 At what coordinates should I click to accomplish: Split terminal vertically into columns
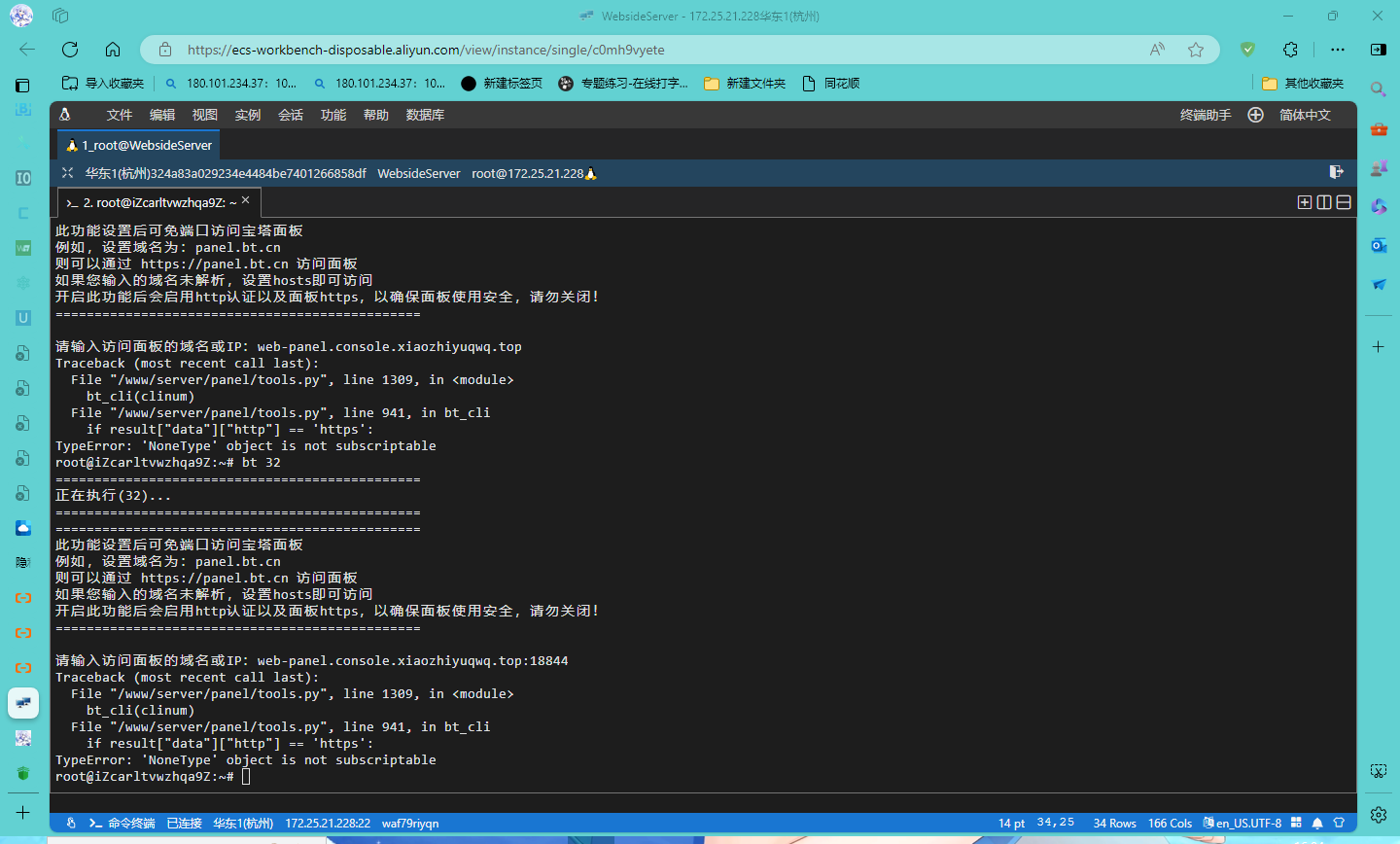(1324, 202)
